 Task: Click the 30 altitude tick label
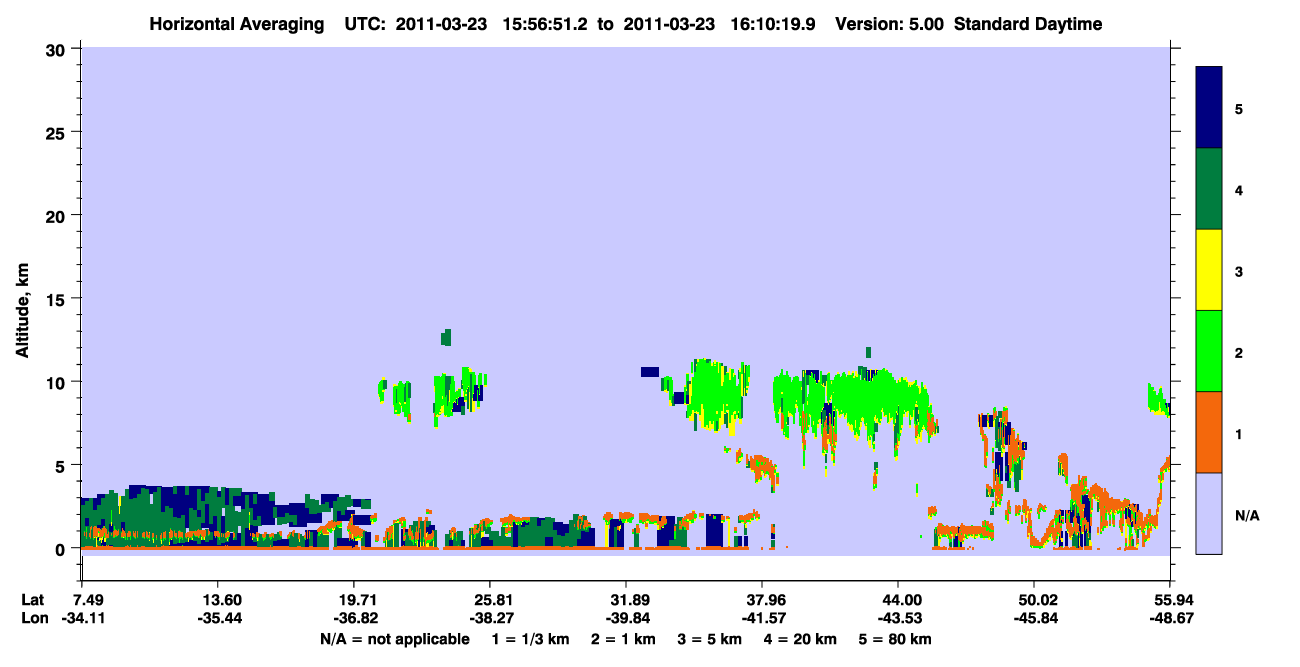tap(56, 48)
